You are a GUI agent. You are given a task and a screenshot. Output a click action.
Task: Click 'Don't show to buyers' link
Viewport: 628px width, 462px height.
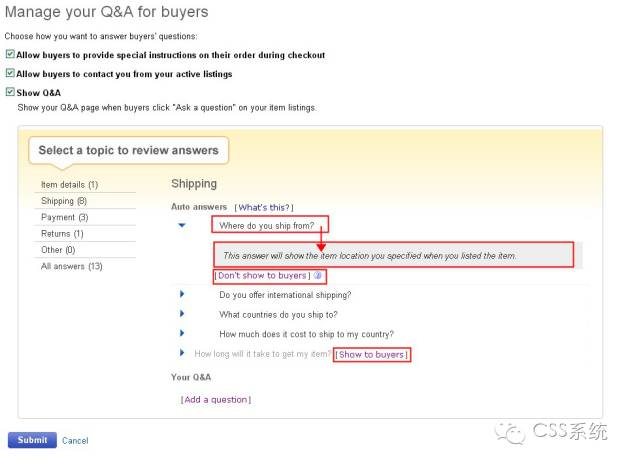pos(263,276)
